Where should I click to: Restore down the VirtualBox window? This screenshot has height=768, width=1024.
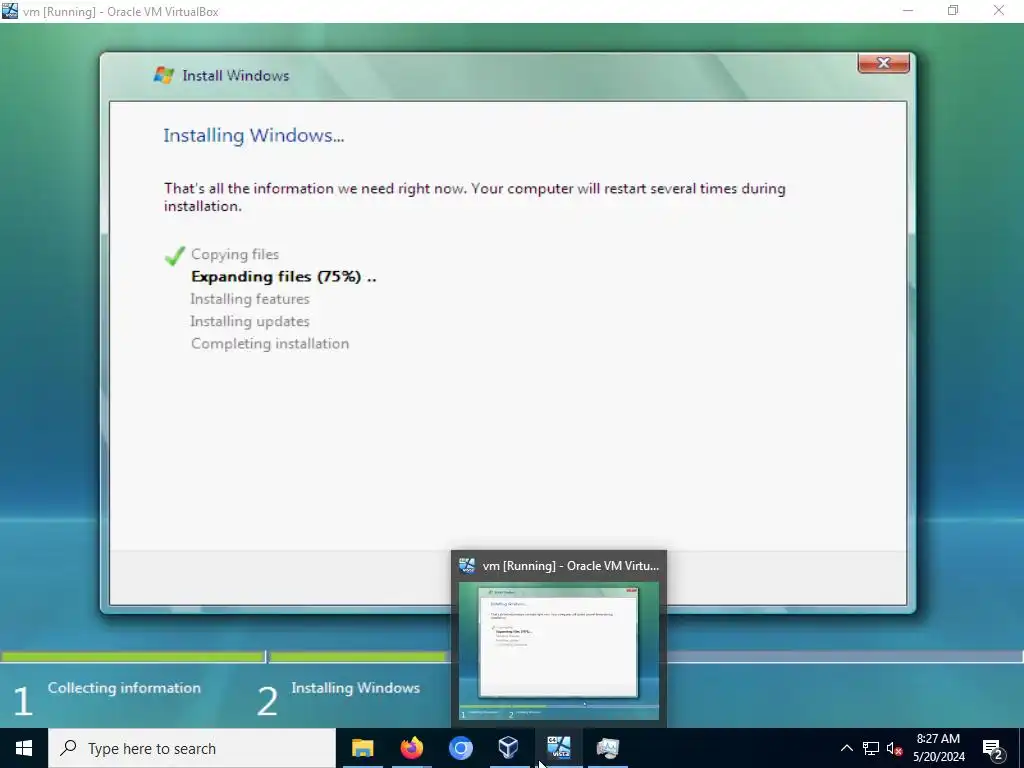(953, 10)
